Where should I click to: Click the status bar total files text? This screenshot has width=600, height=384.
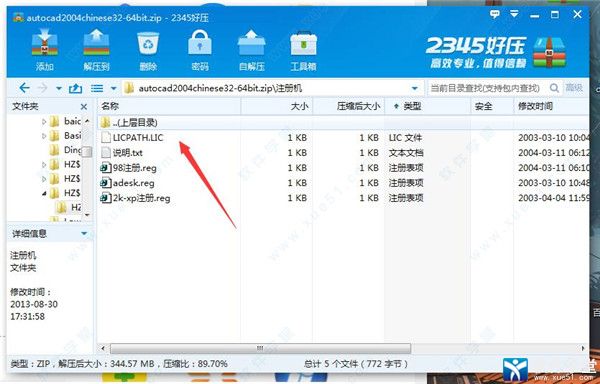point(356,363)
